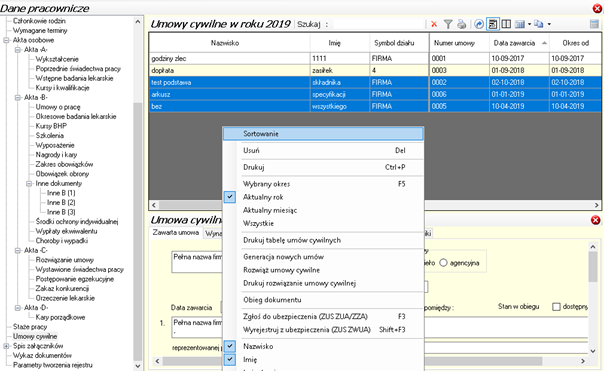This screenshot has width=604, height=371.
Task: Click the calculator icon at toolbar right
Action: click(x=594, y=24)
